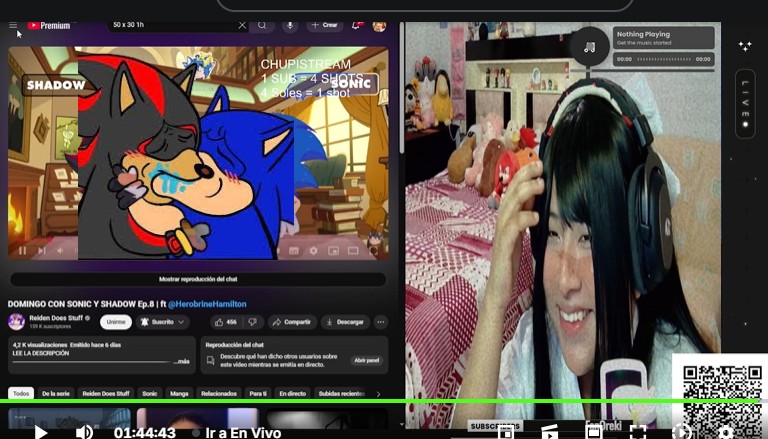Enter fullscreen from the bottom player bar

638,433
